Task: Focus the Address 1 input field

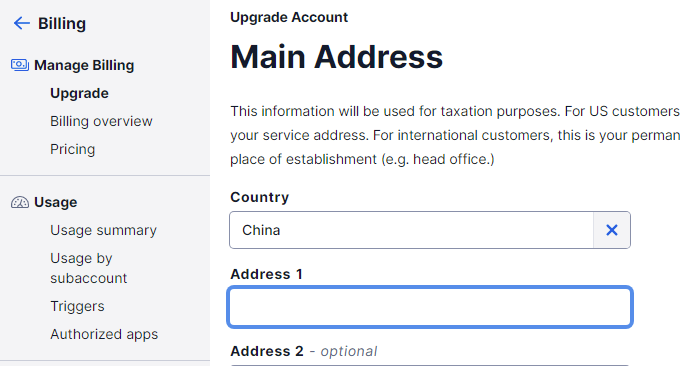Action: click(x=430, y=307)
